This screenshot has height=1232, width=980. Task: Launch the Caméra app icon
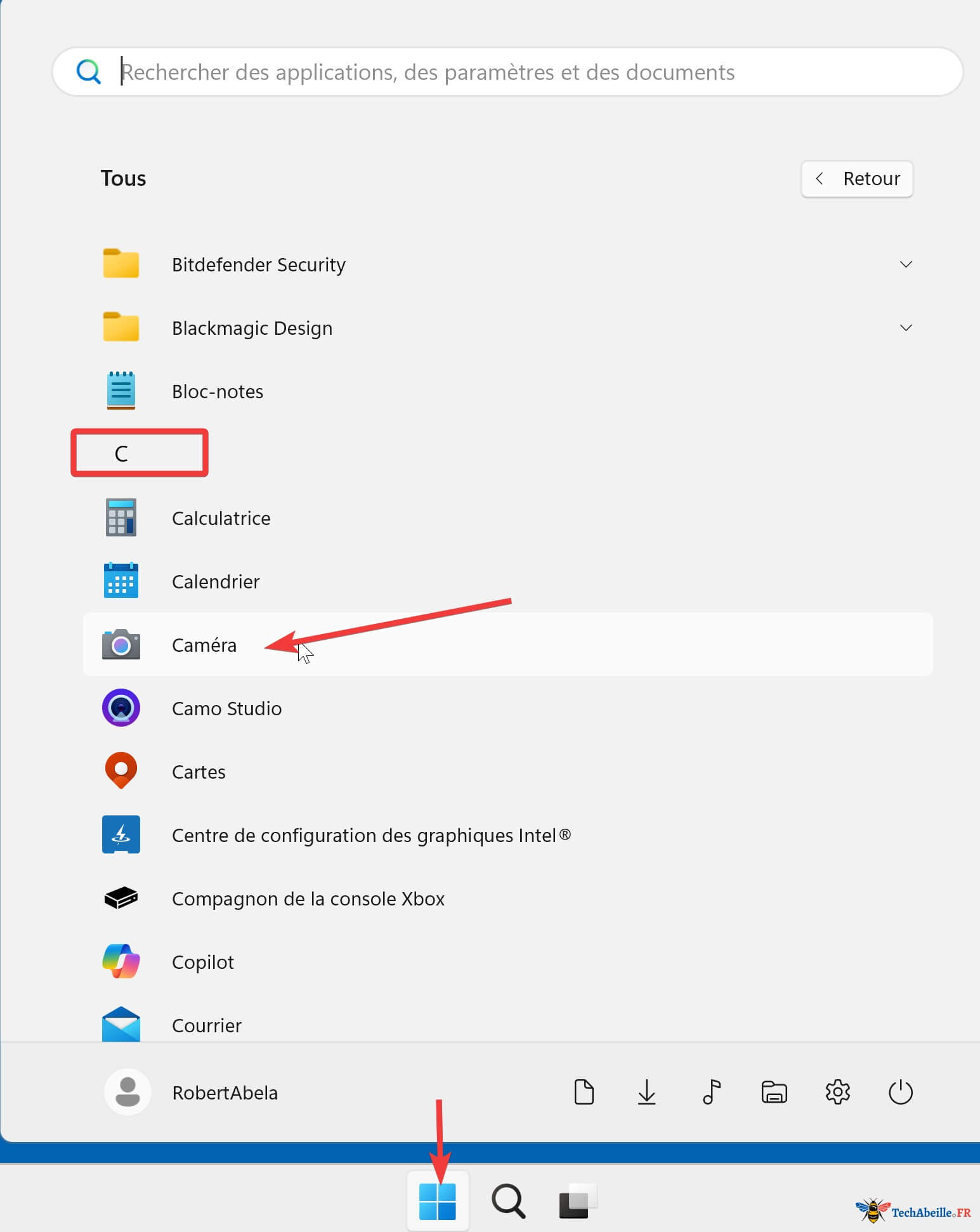(x=121, y=645)
